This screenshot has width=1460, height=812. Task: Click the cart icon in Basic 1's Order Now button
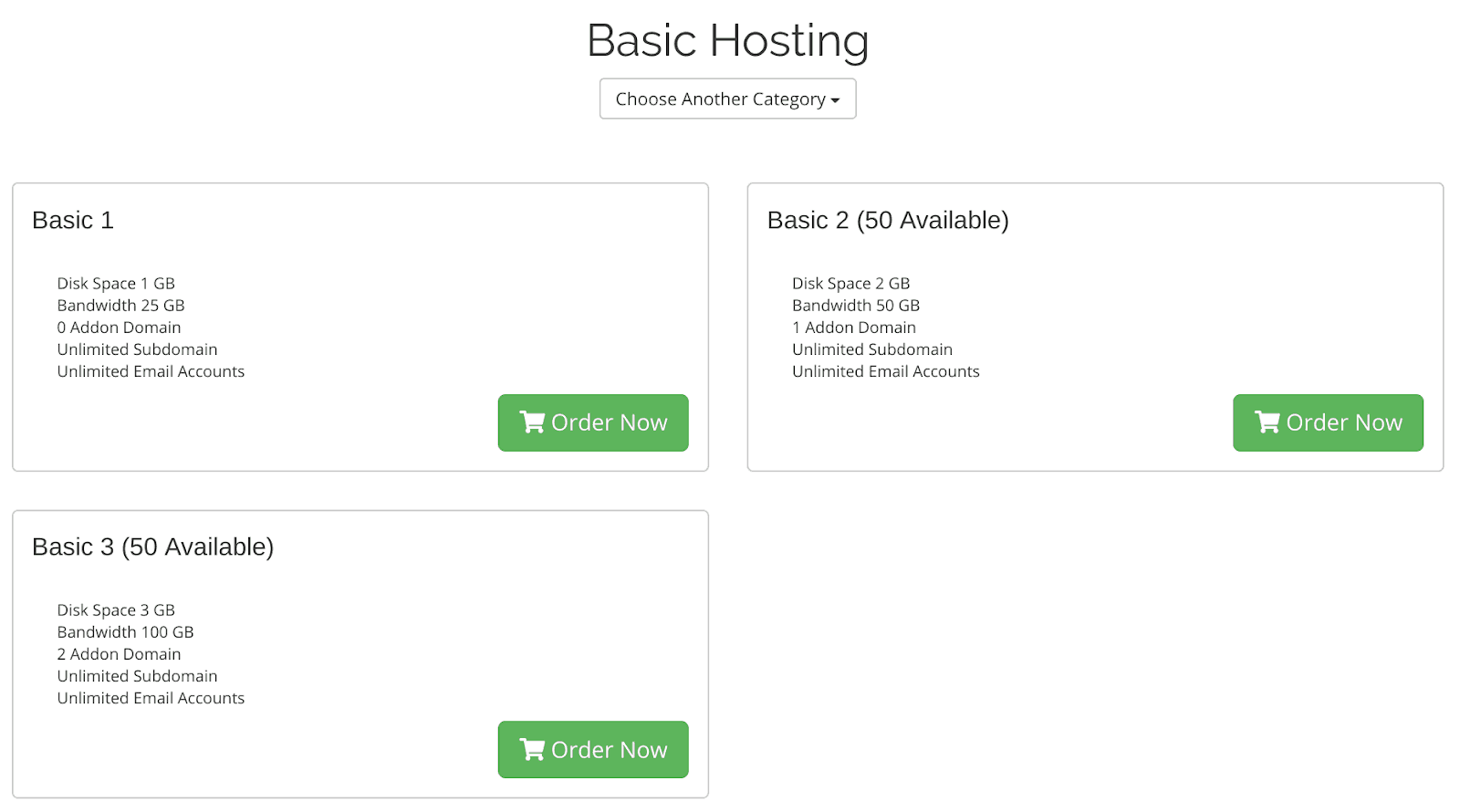pyautogui.click(x=532, y=422)
